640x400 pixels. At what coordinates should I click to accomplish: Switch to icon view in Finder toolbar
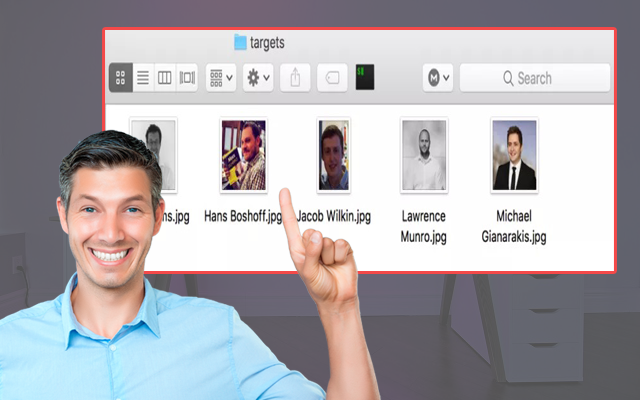pyautogui.click(x=121, y=78)
